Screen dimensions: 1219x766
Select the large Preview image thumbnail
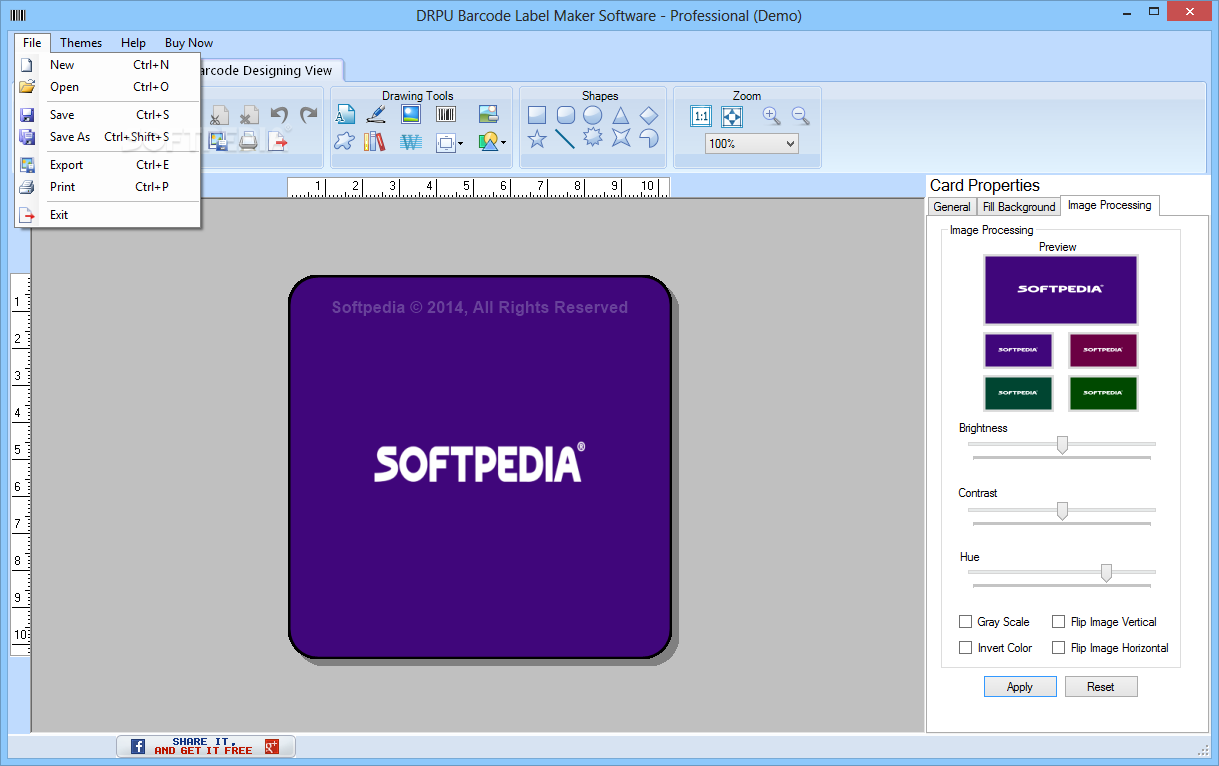pos(1061,290)
